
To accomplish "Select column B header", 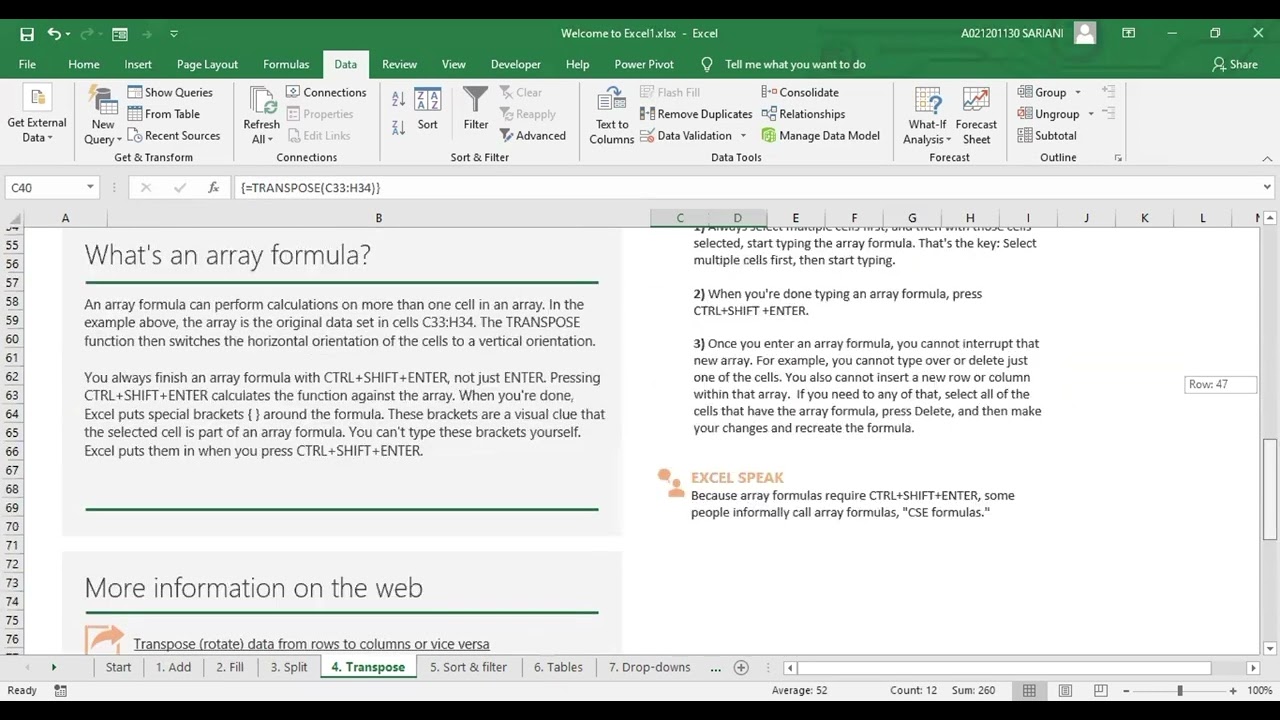I will pos(378,218).
